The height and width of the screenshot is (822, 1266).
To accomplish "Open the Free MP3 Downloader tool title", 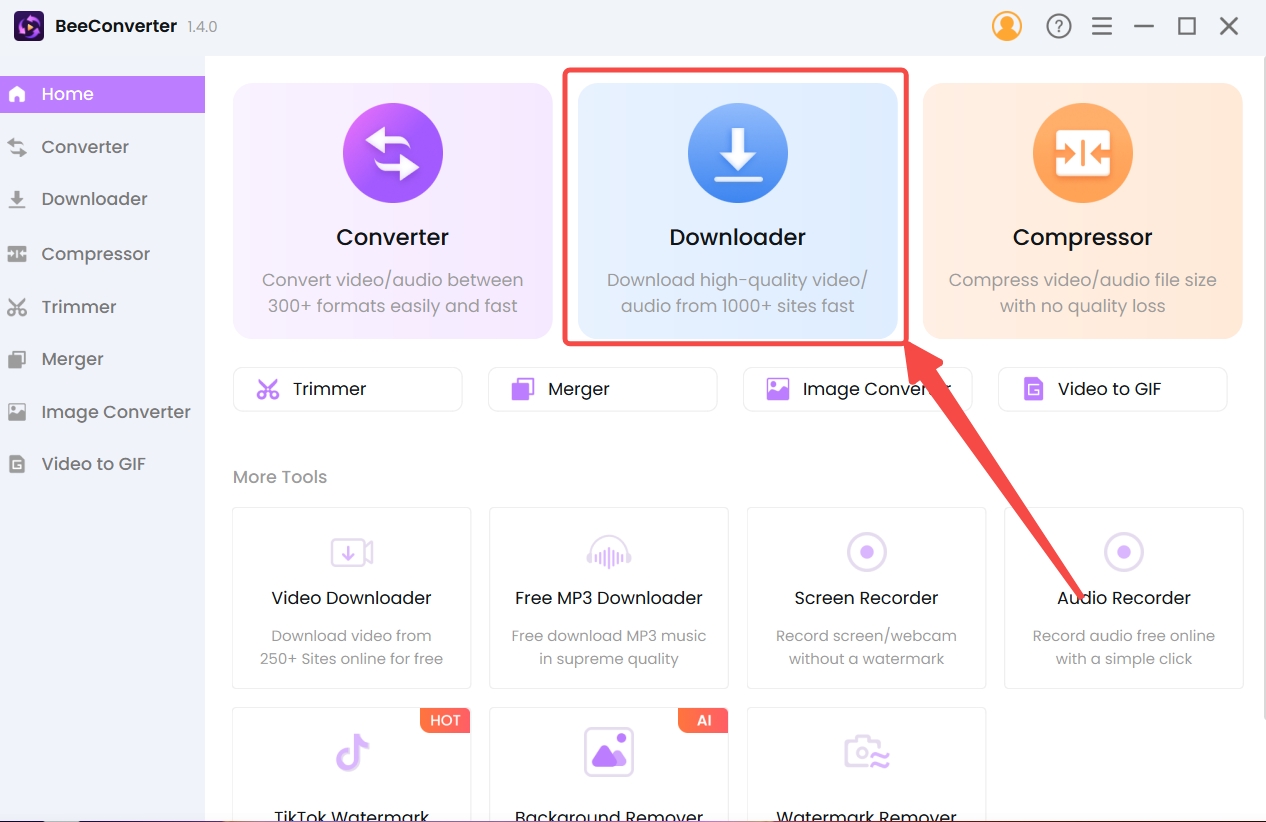I will 609,598.
